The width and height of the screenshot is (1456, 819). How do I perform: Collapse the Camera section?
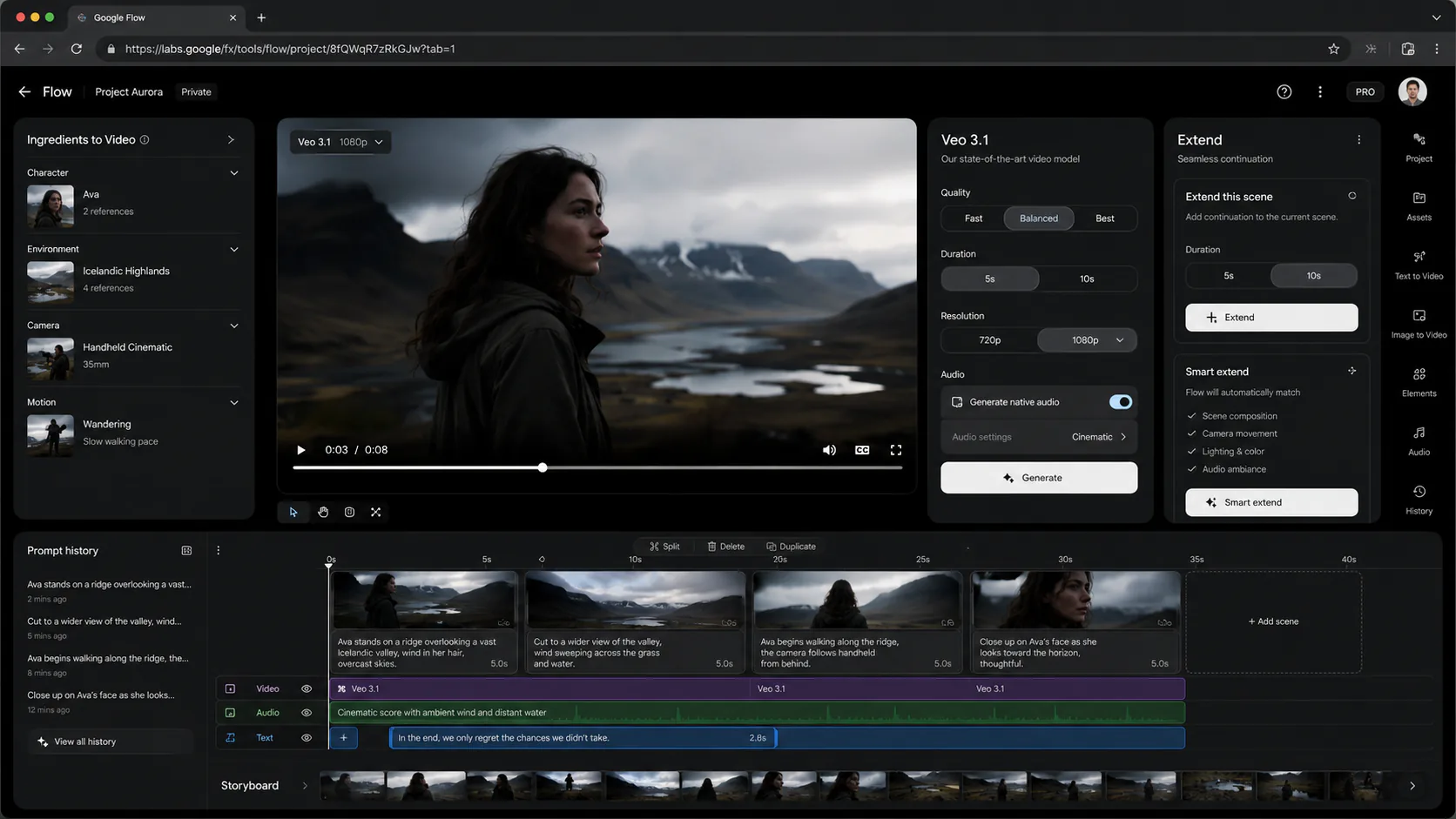233,326
